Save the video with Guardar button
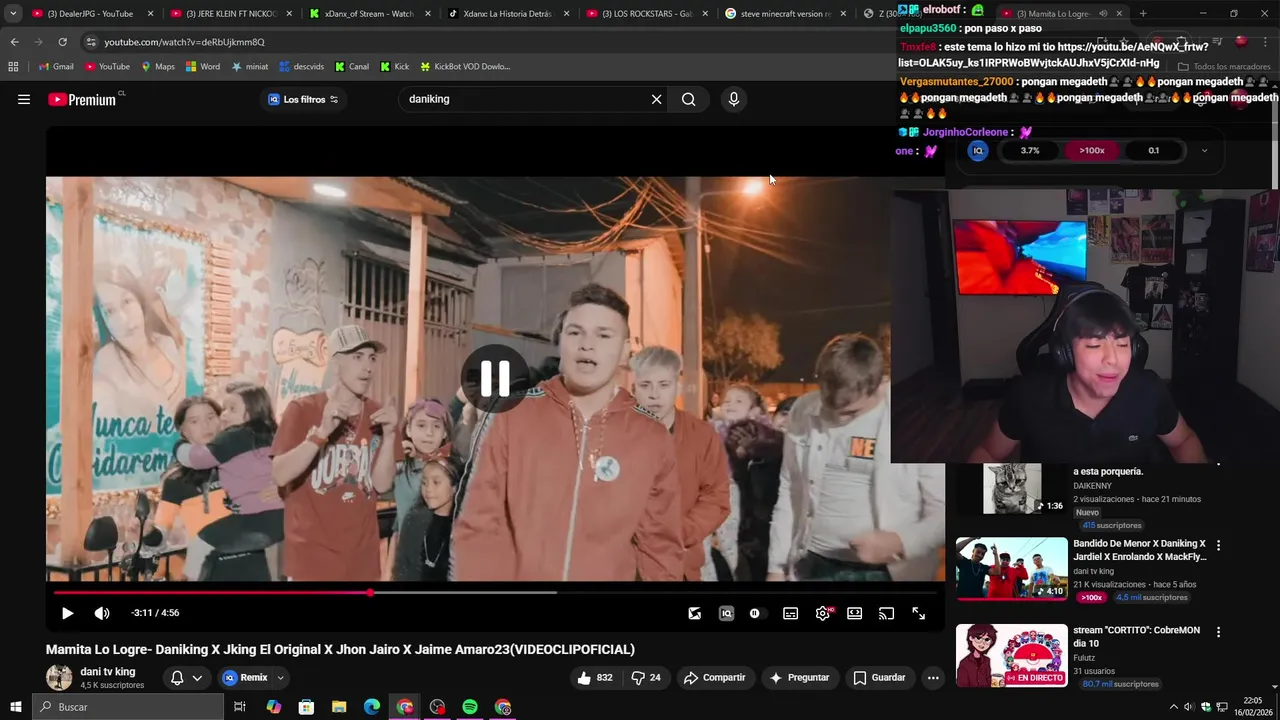 point(879,677)
